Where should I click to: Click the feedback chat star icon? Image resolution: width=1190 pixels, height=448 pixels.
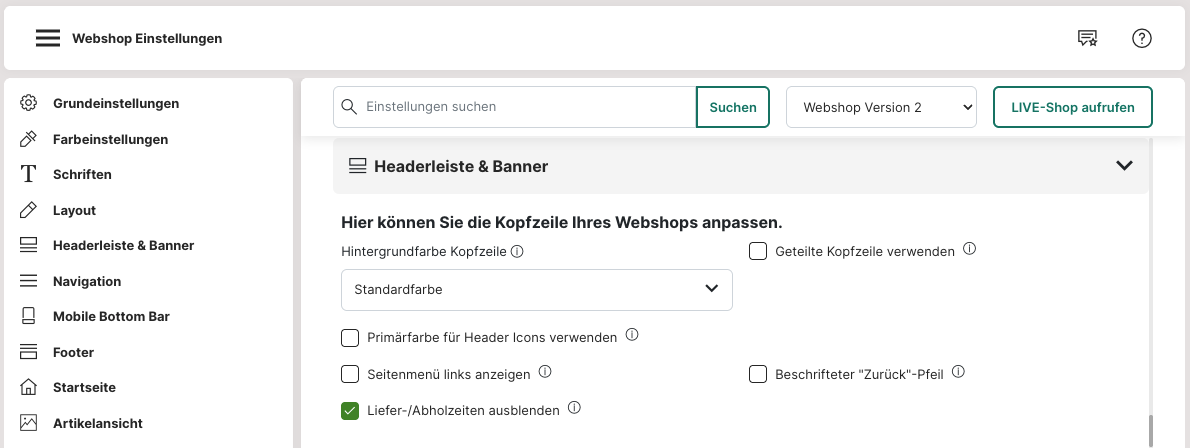[1087, 39]
